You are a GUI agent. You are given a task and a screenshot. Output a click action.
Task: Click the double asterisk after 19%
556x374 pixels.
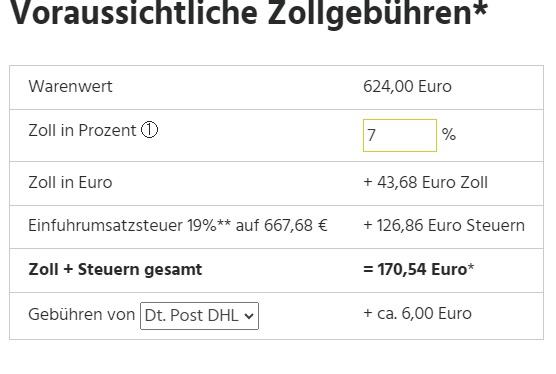[x=224, y=223]
